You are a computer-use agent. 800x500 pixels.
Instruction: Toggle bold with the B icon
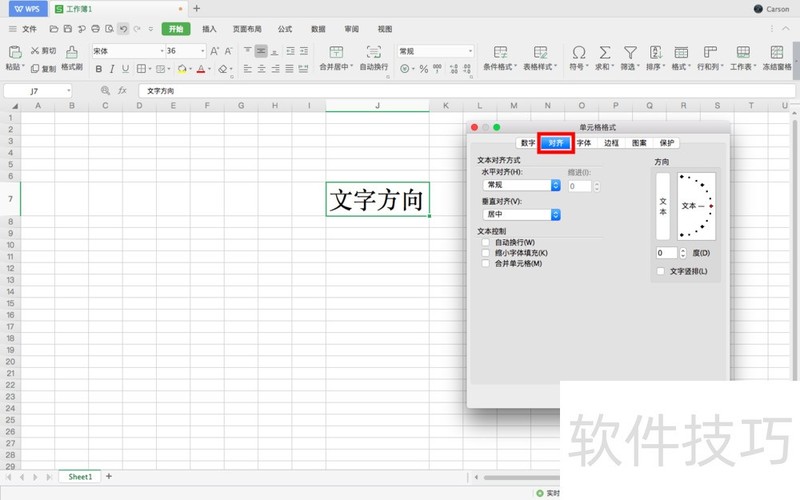(x=98, y=69)
